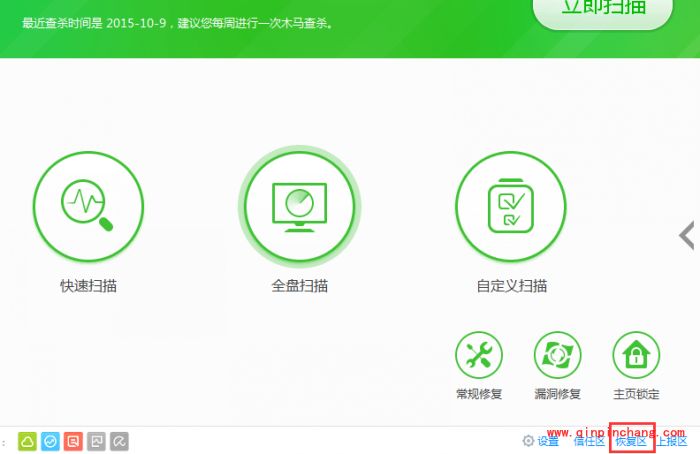700x454 pixels.
Task: Open the 恢复区 restore zone link
Action: click(x=631, y=442)
